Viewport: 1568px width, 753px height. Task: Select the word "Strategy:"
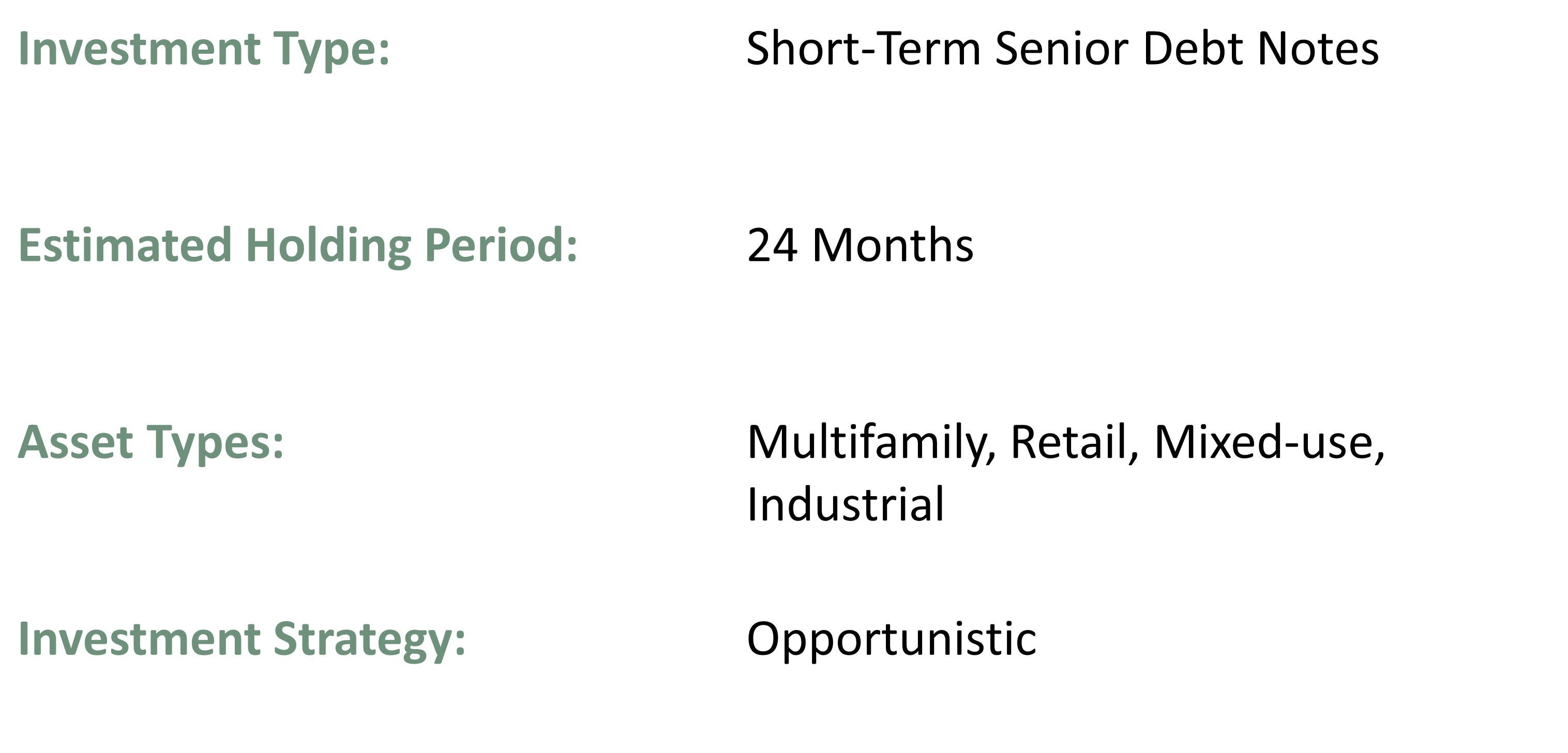pos(369,641)
